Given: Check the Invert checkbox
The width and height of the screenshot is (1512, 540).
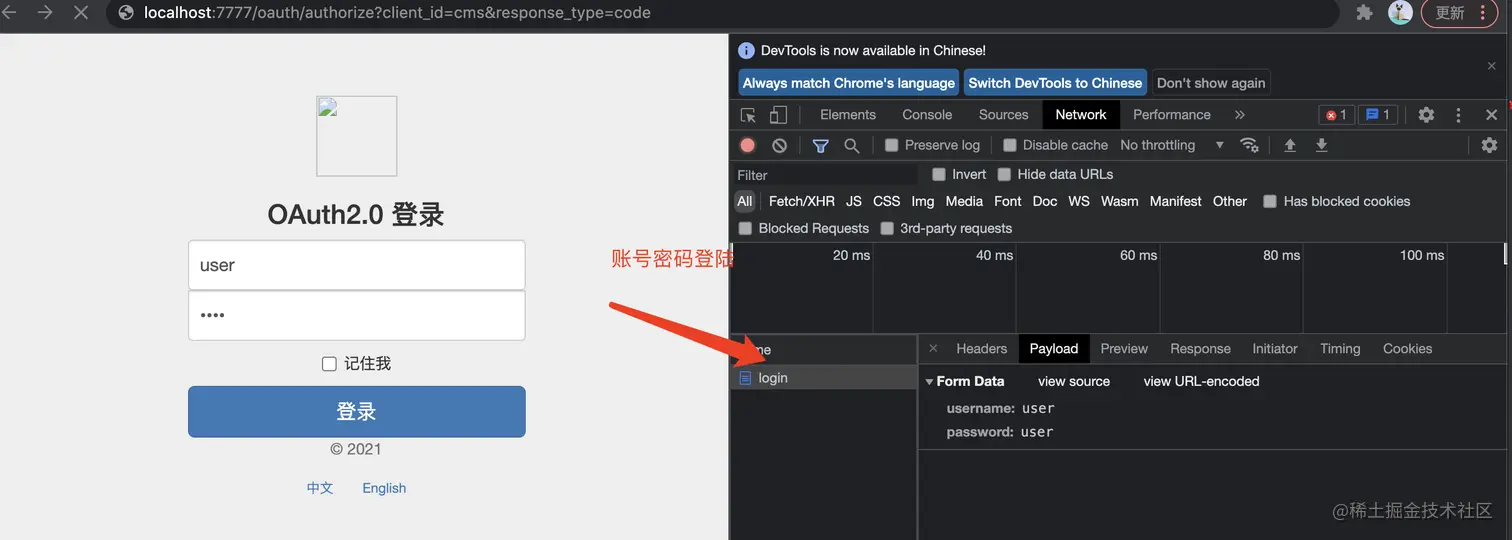Looking at the screenshot, I should [x=939, y=174].
